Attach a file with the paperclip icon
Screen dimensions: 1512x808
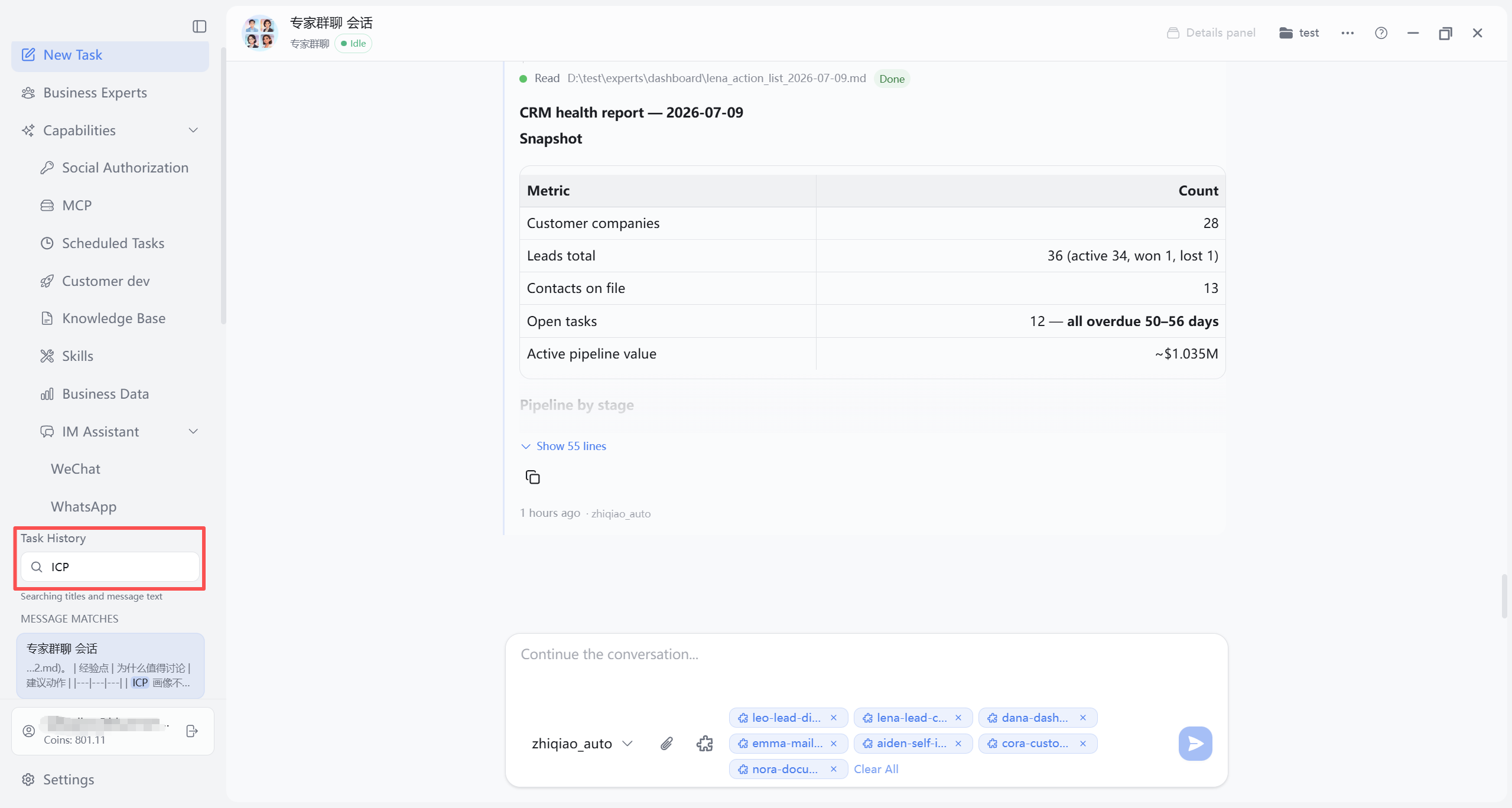(666, 744)
